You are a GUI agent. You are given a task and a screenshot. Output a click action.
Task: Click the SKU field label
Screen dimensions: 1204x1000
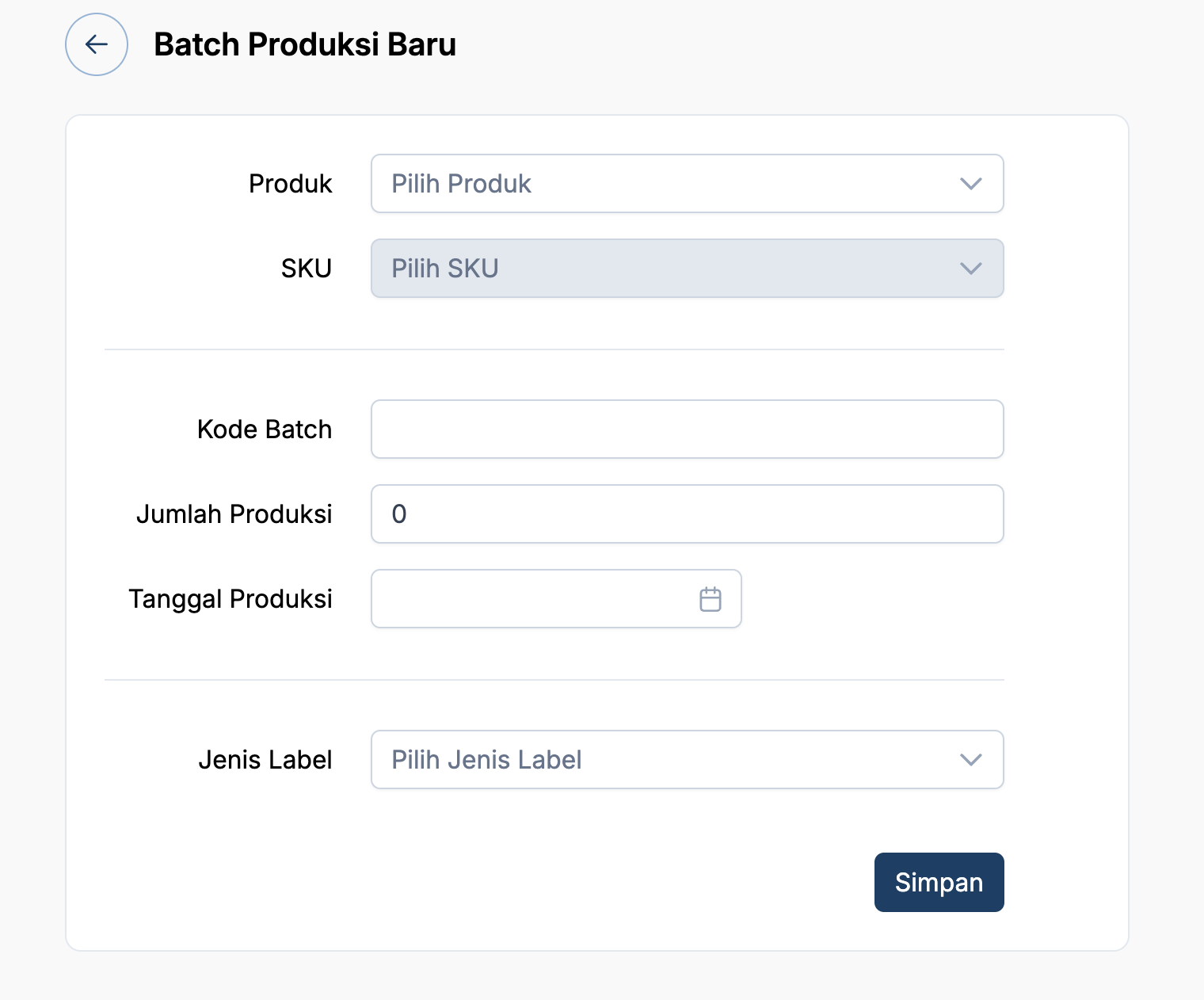point(307,269)
